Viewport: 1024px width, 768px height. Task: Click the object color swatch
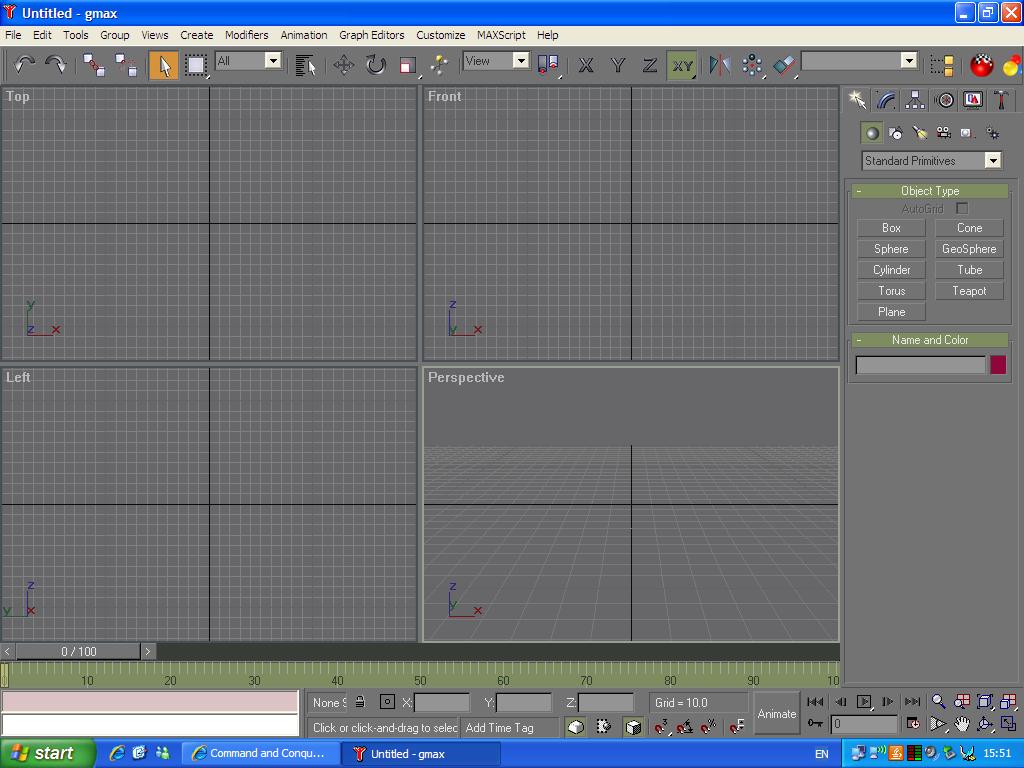997,365
